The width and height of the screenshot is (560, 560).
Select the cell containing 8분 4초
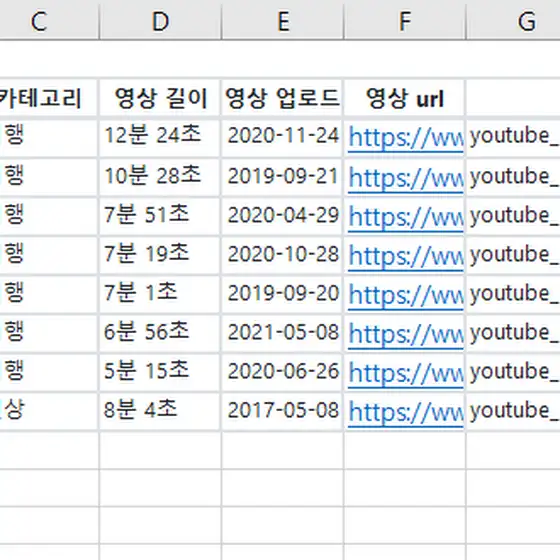[160, 411]
